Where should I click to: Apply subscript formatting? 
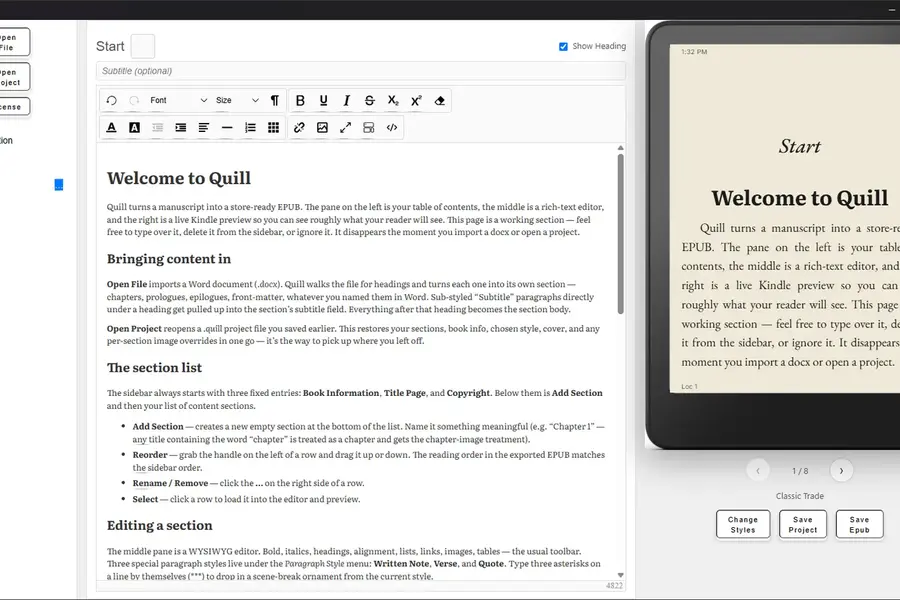coord(393,100)
